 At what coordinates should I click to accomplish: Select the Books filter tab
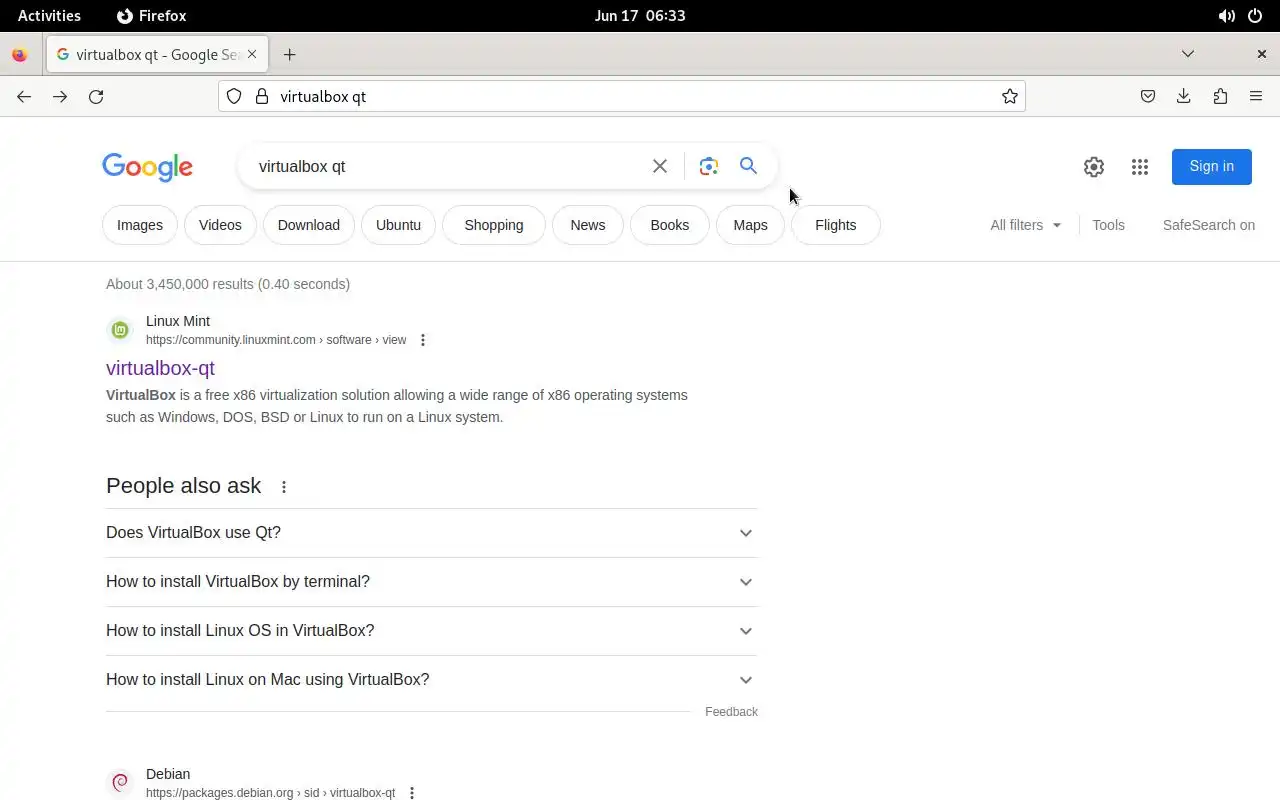[670, 225]
